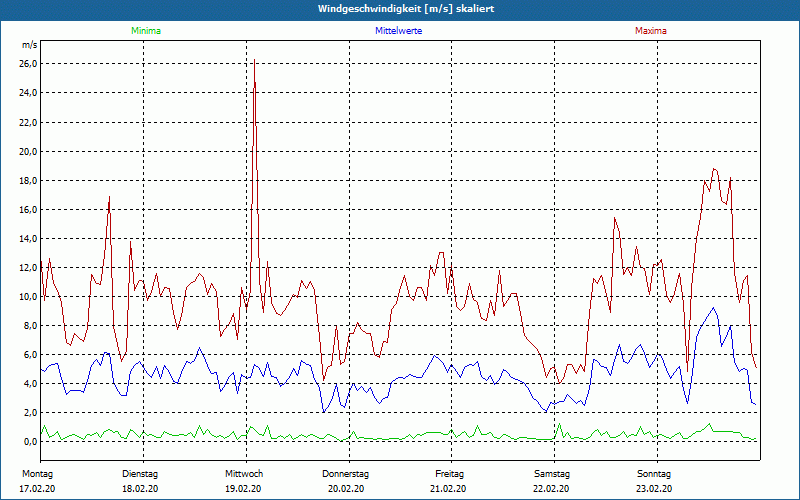Click the 12,0 y-axis value
The height and width of the screenshot is (500, 800).
pos(29,268)
